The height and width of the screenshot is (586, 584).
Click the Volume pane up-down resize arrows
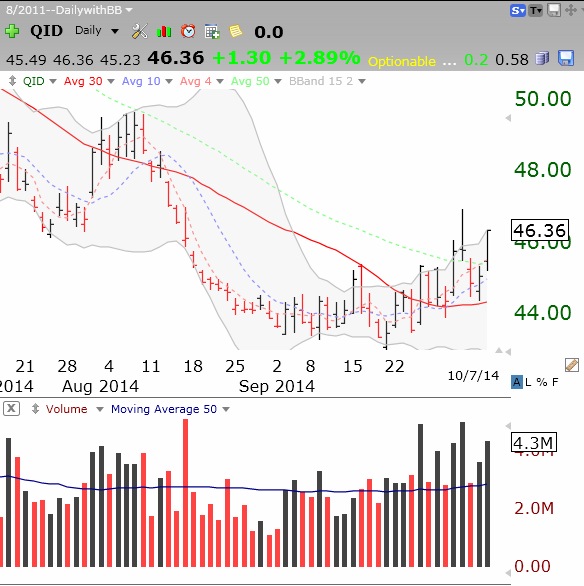point(35,408)
